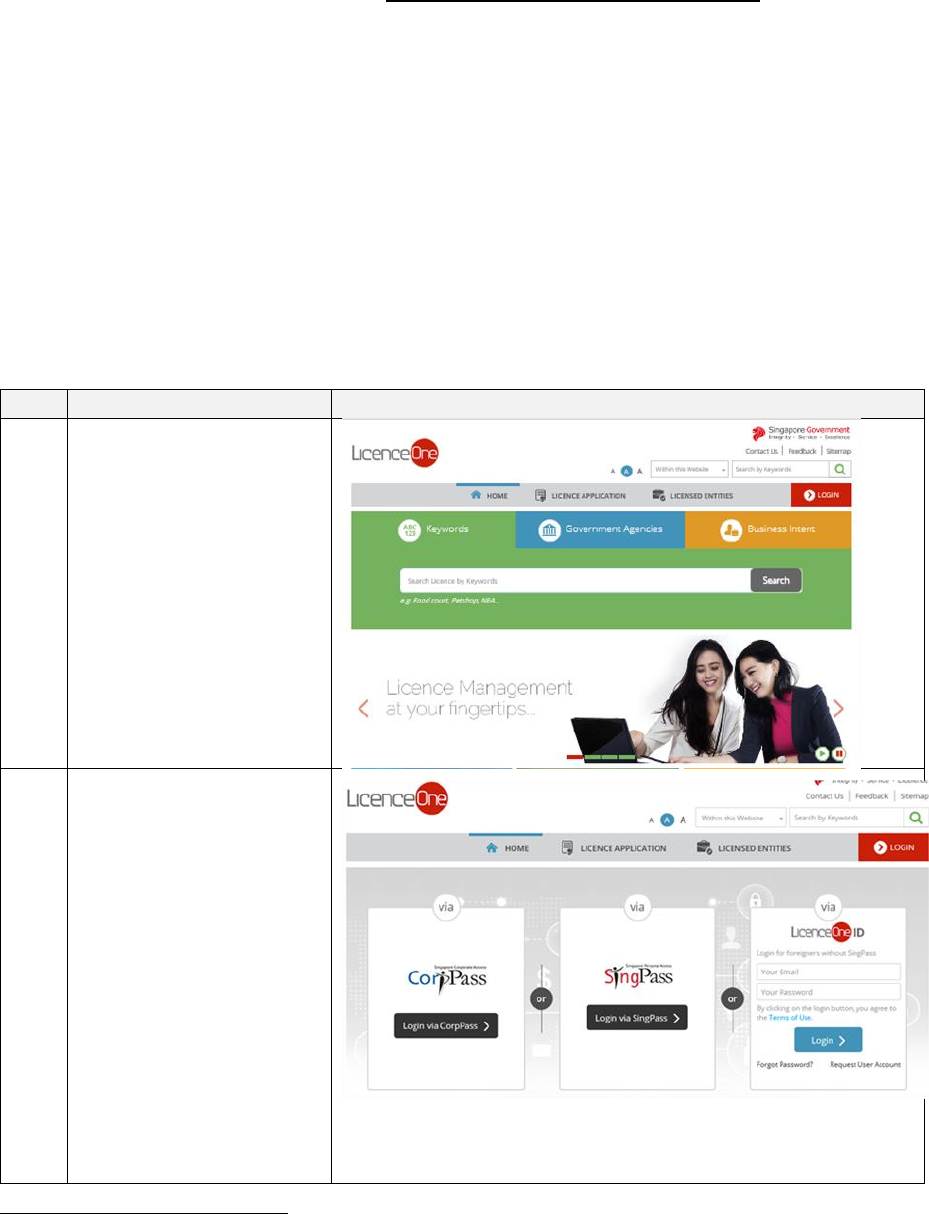
Task: Select smallest font size 'A' on homepage screenshot
Action: point(613,470)
